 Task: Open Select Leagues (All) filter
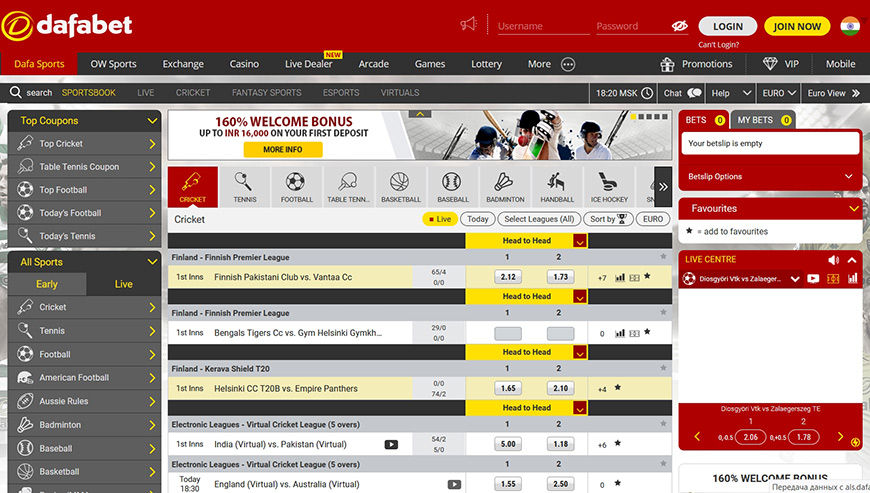click(539, 219)
